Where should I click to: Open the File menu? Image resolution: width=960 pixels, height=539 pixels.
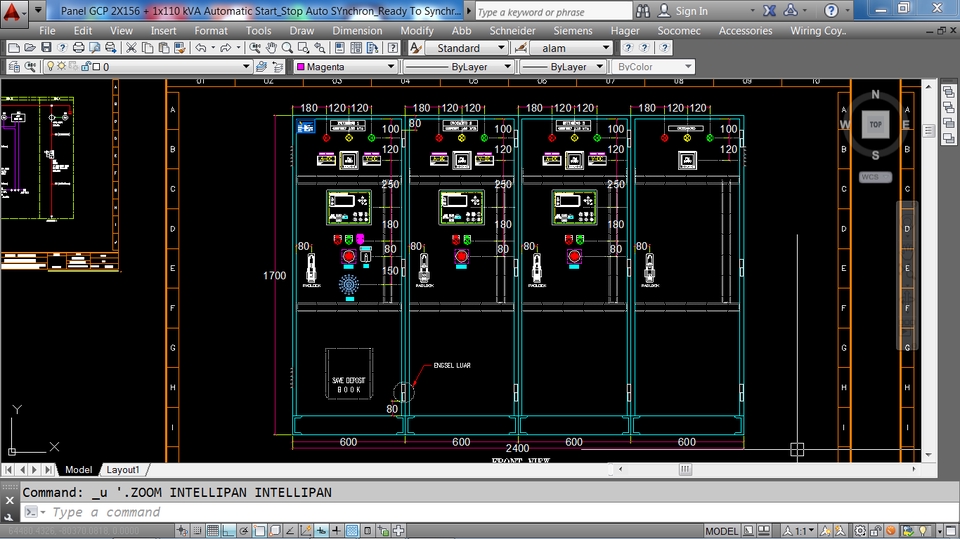pos(47,30)
